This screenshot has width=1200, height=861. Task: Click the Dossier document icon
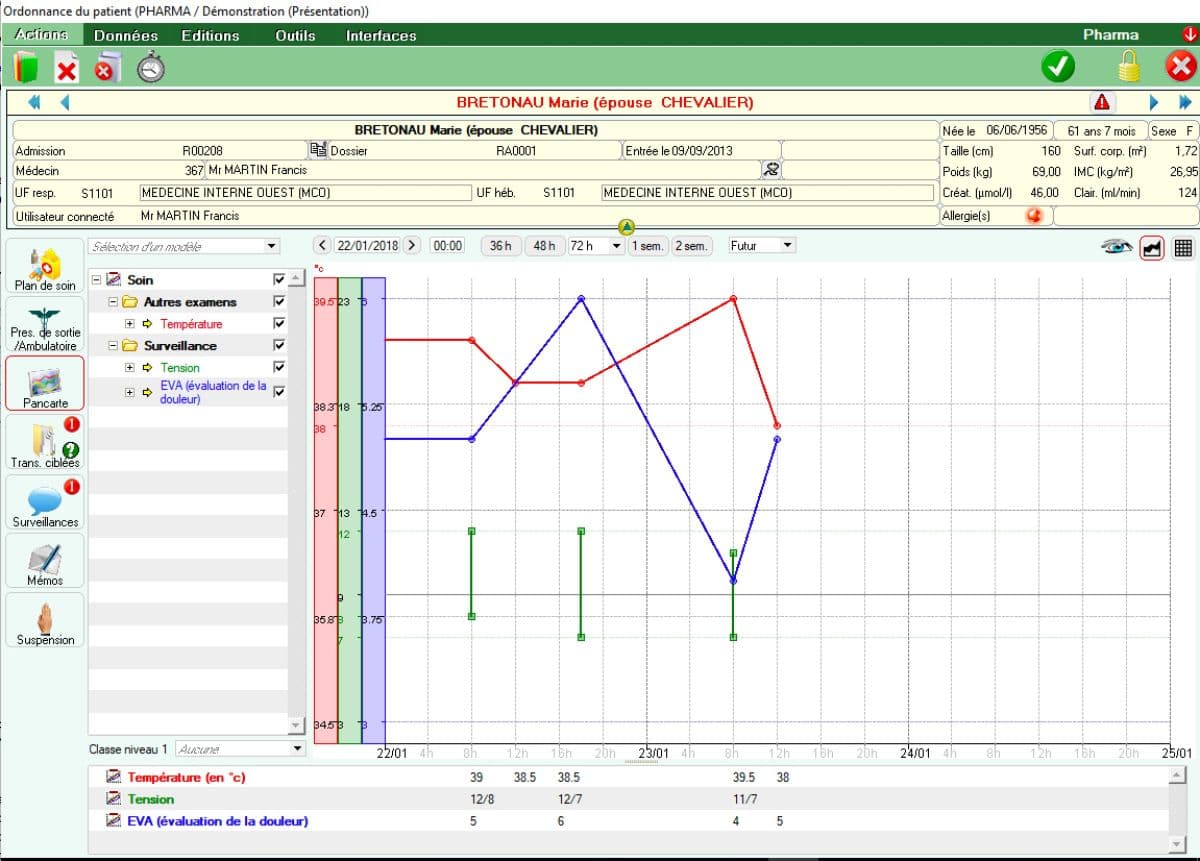coord(319,150)
